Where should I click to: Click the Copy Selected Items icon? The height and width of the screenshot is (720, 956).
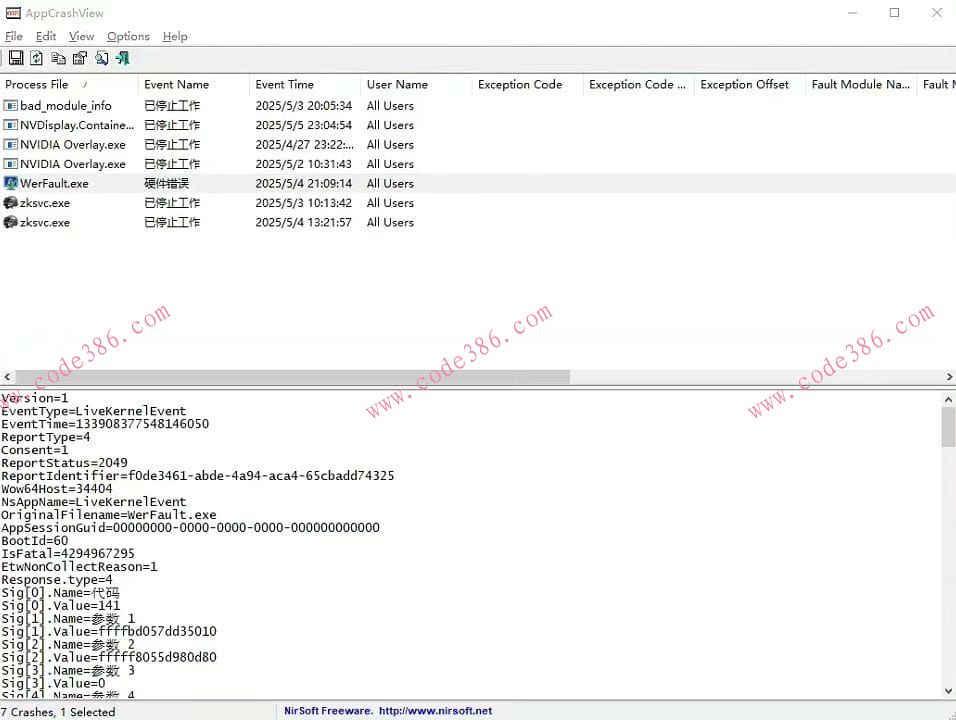58,58
